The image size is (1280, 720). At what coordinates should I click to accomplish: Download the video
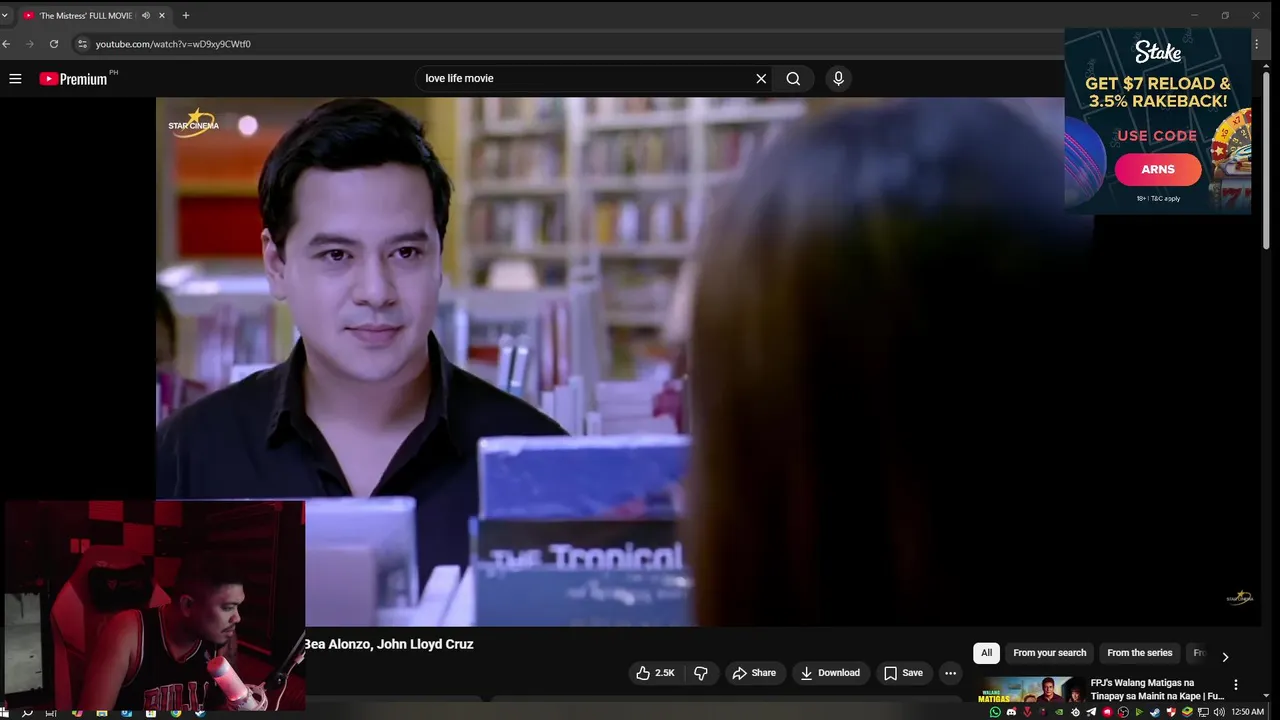click(x=830, y=673)
